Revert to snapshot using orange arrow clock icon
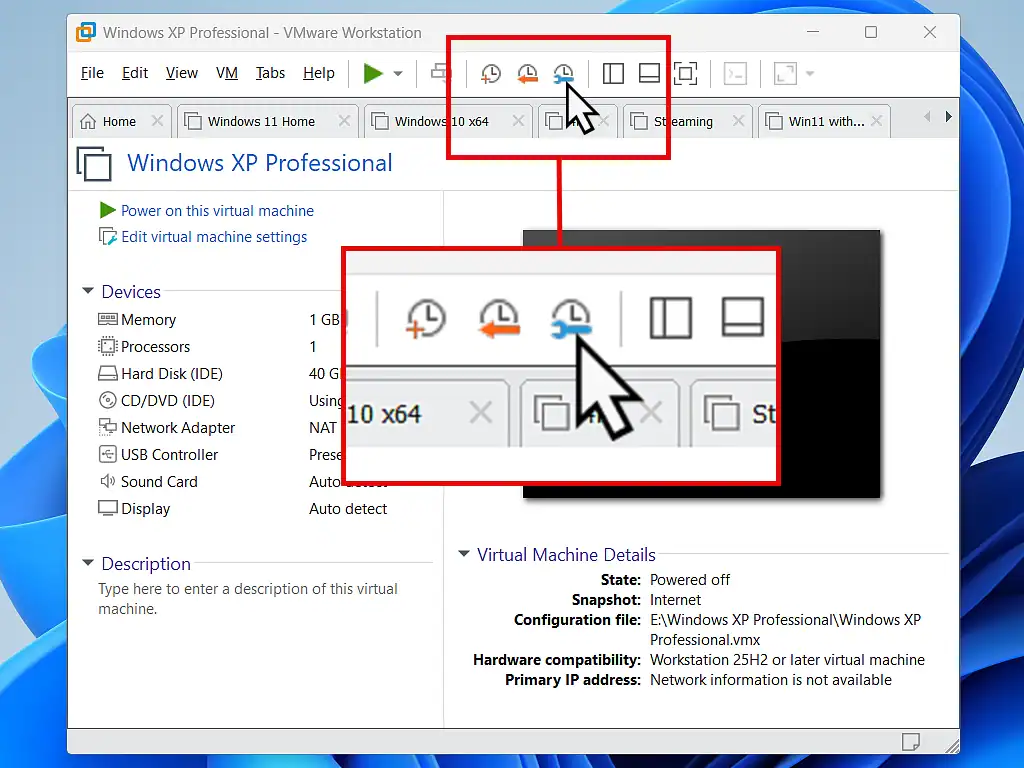The image size is (1024, 768). [x=527, y=74]
